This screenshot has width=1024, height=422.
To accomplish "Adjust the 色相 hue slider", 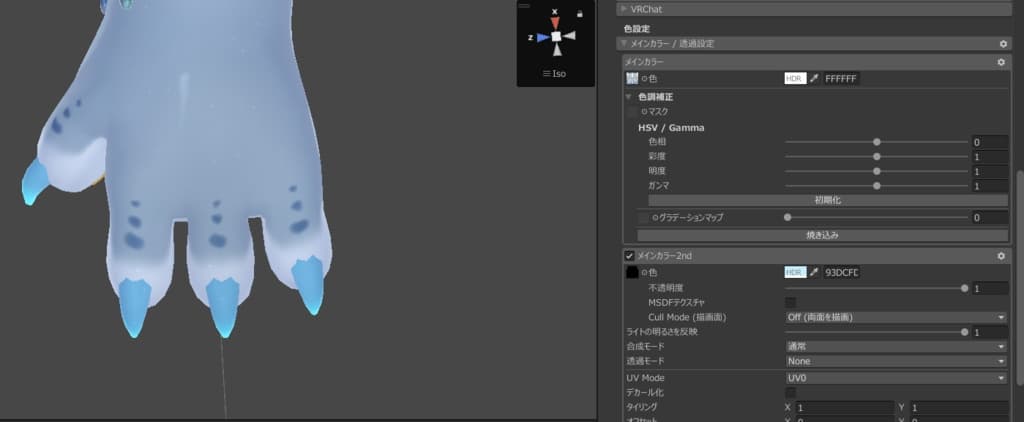I will [x=876, y=142].
